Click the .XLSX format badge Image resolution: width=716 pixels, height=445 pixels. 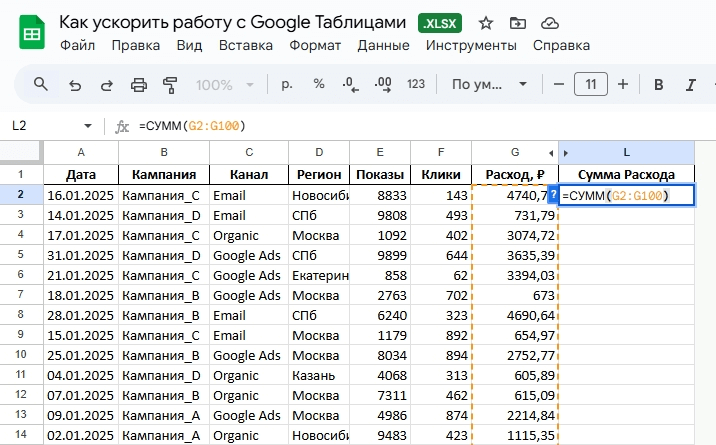point(440,23)
